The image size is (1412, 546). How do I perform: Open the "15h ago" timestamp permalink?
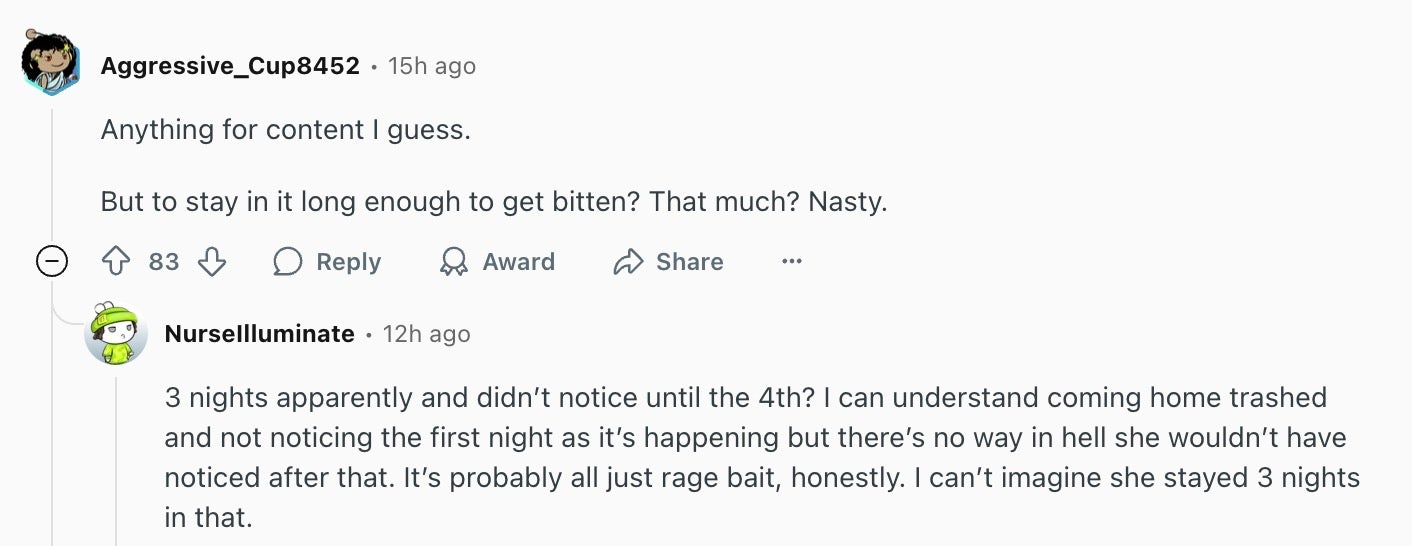tap(432, 66)
